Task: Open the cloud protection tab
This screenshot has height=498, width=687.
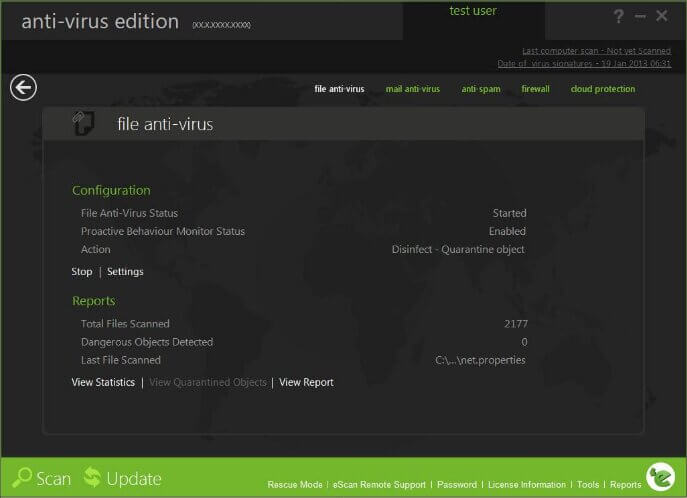Action: pyautogui.click(x=602, y=89)
